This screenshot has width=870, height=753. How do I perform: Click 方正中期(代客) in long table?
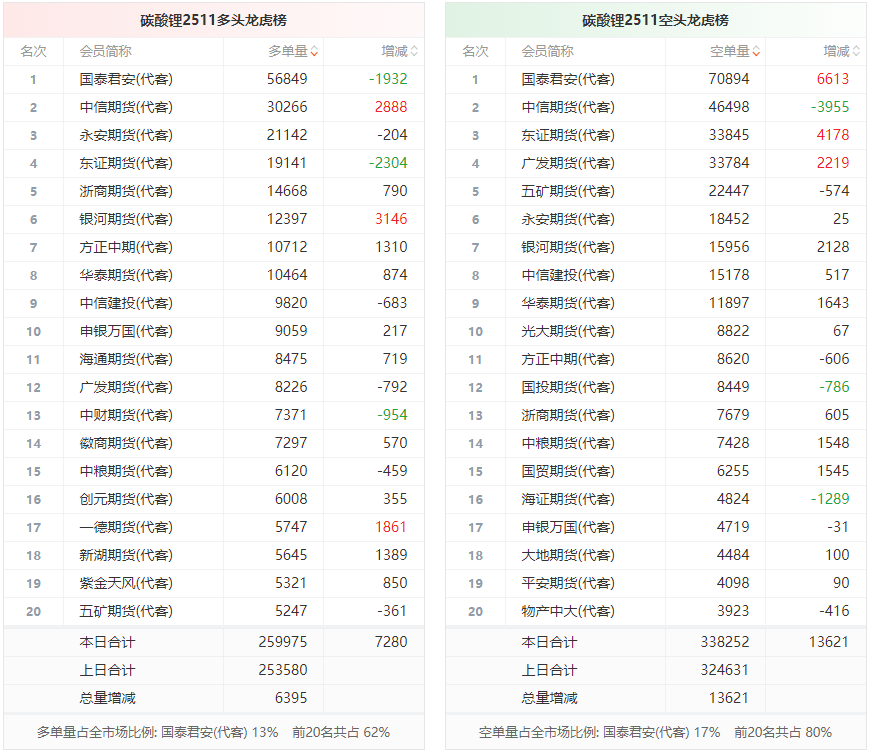click(x=126, y=247)
